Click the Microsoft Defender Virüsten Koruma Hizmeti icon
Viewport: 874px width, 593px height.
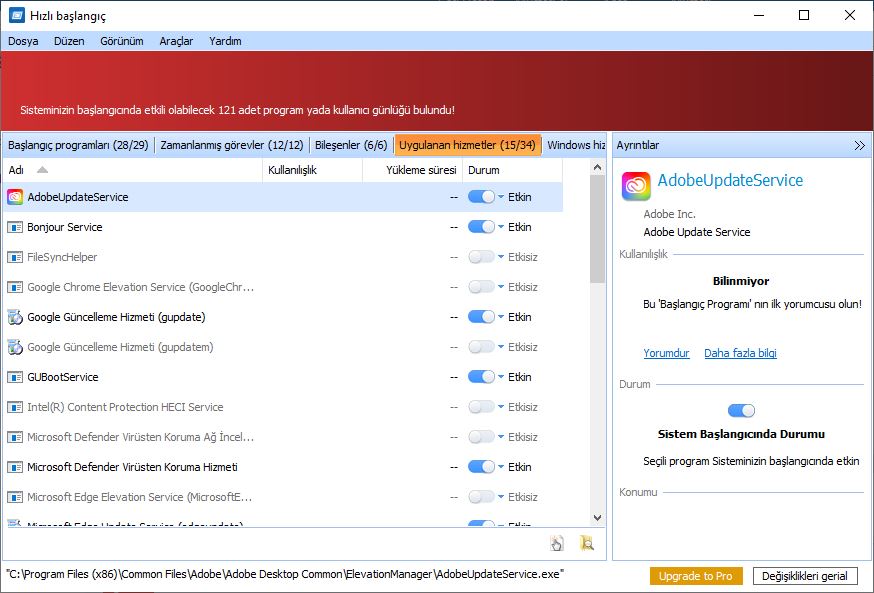click(15, 467)
